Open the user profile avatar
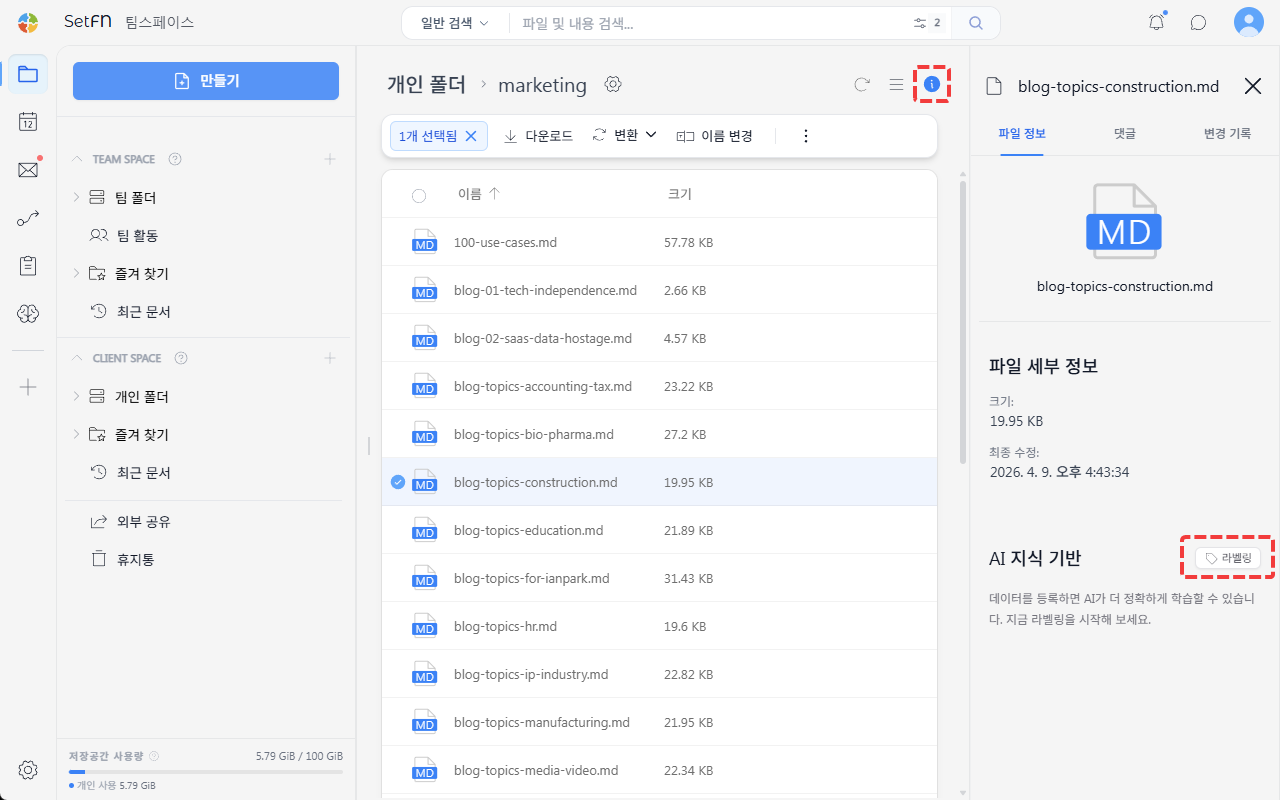 [x=1249, y=22]
